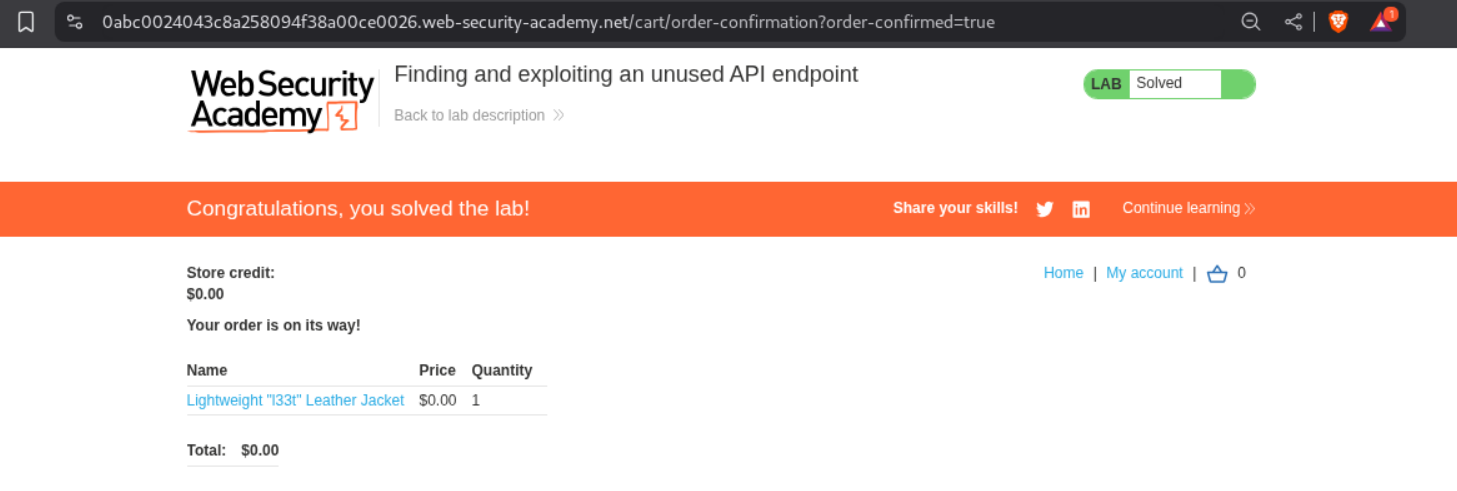Click the Continue learning link
Screen dimensions: 1457x491
point(1180,208)
